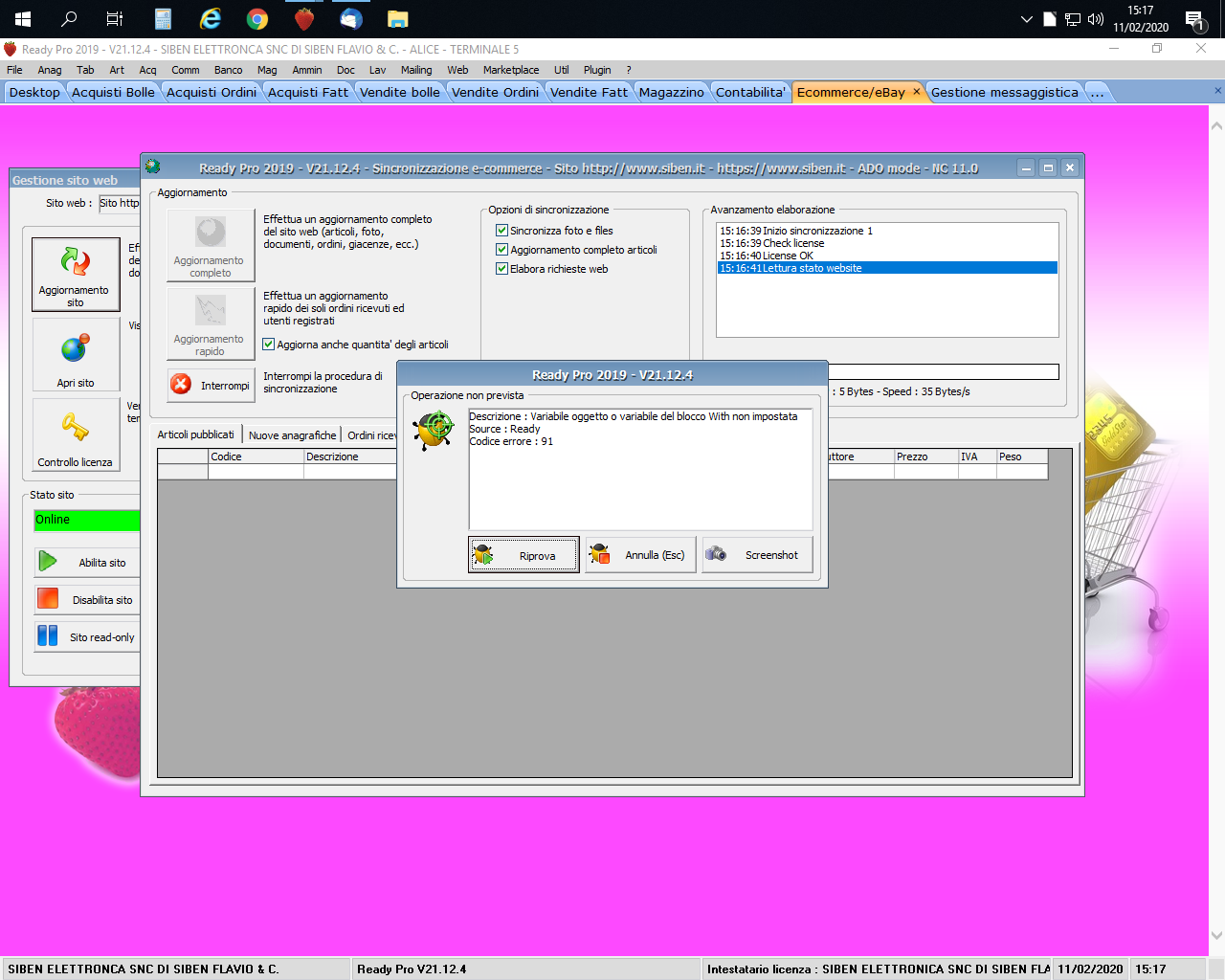Click the Codice column header
The height and width of the screenshot is (980, 1225).
(x=256, y=457)
